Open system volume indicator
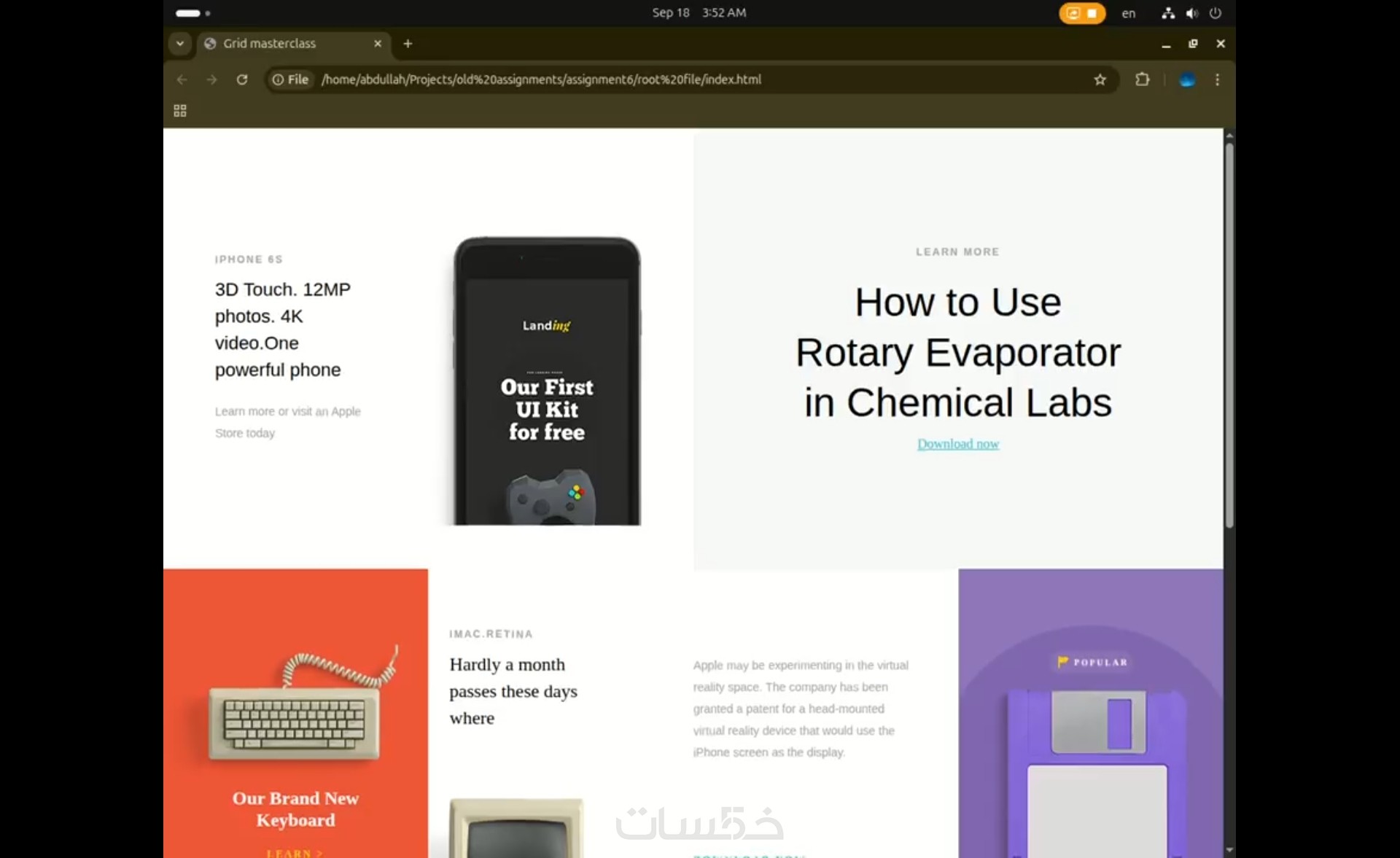Screen dimensions: 1400x858 [1191, 13]
